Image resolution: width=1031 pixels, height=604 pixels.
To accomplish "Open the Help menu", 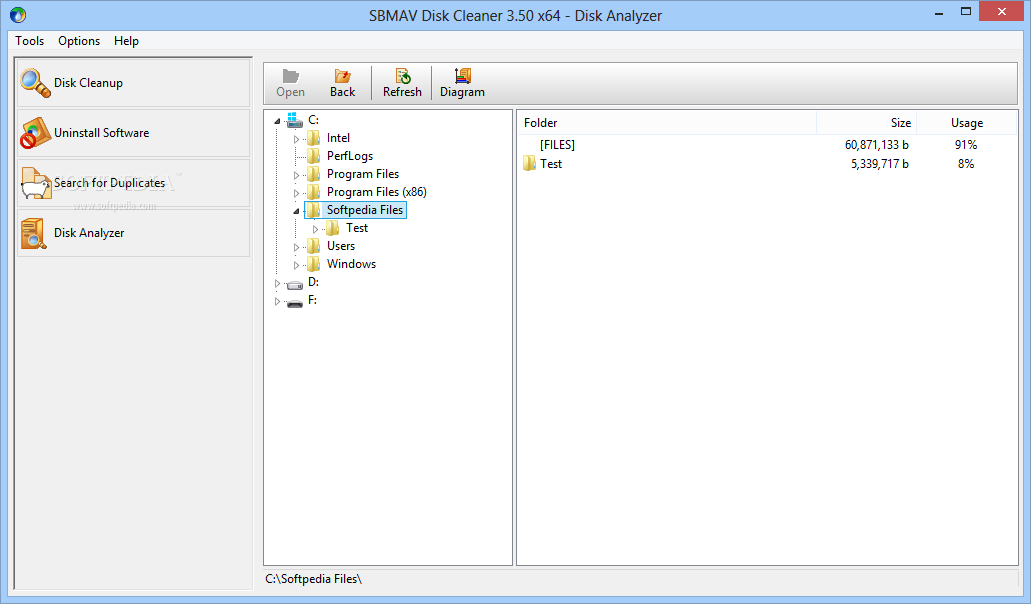I will point(126,41).
